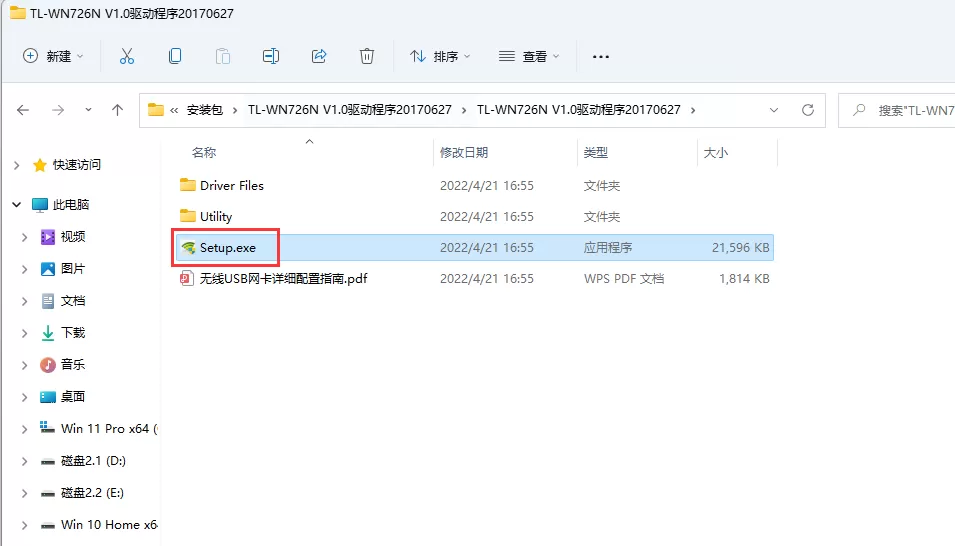Go up one folder level
Viewport: 955px width, 546px height.
(x=118, y=110)
